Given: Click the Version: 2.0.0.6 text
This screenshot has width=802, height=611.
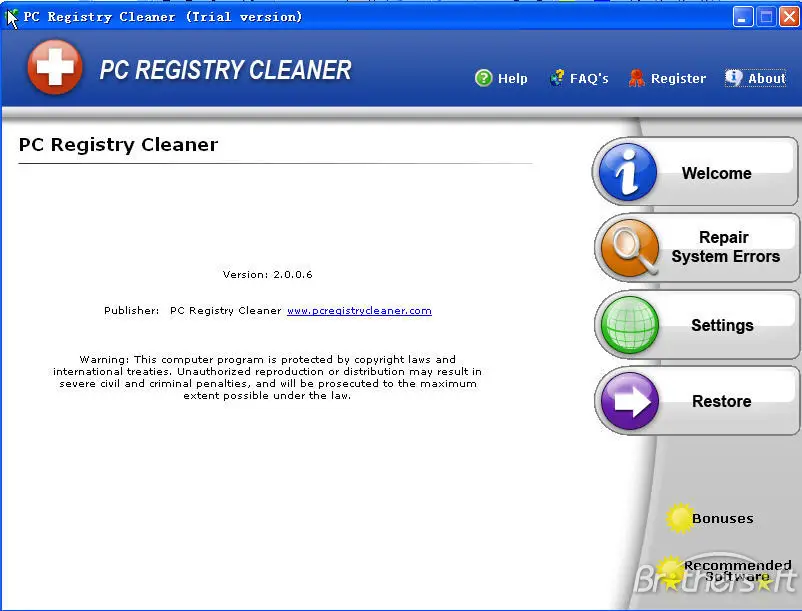Looking at the screenshot, I should pyautogui.click(x=268, y=275).
